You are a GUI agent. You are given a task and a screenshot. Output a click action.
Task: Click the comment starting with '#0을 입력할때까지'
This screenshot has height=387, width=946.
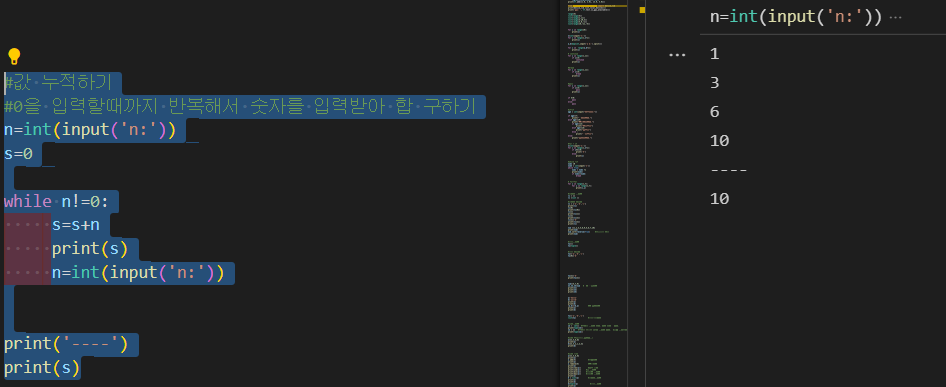click(240, 107)
